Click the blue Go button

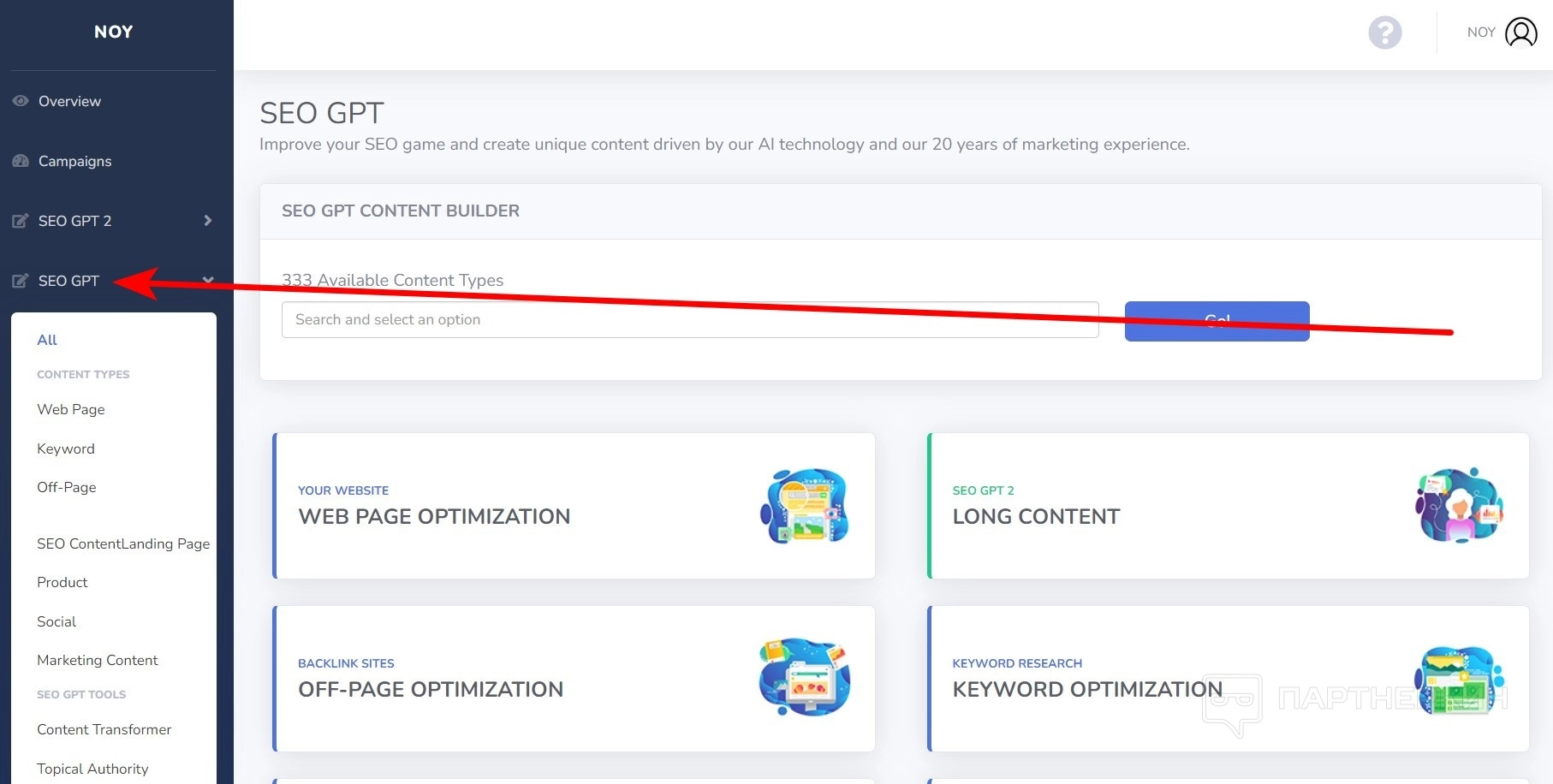tap(1217, 321)
